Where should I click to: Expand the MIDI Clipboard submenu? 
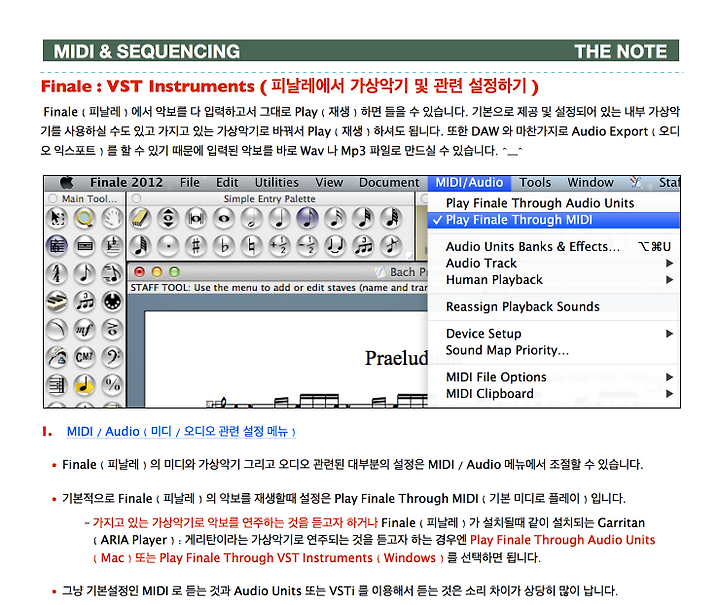click(553, 394)
